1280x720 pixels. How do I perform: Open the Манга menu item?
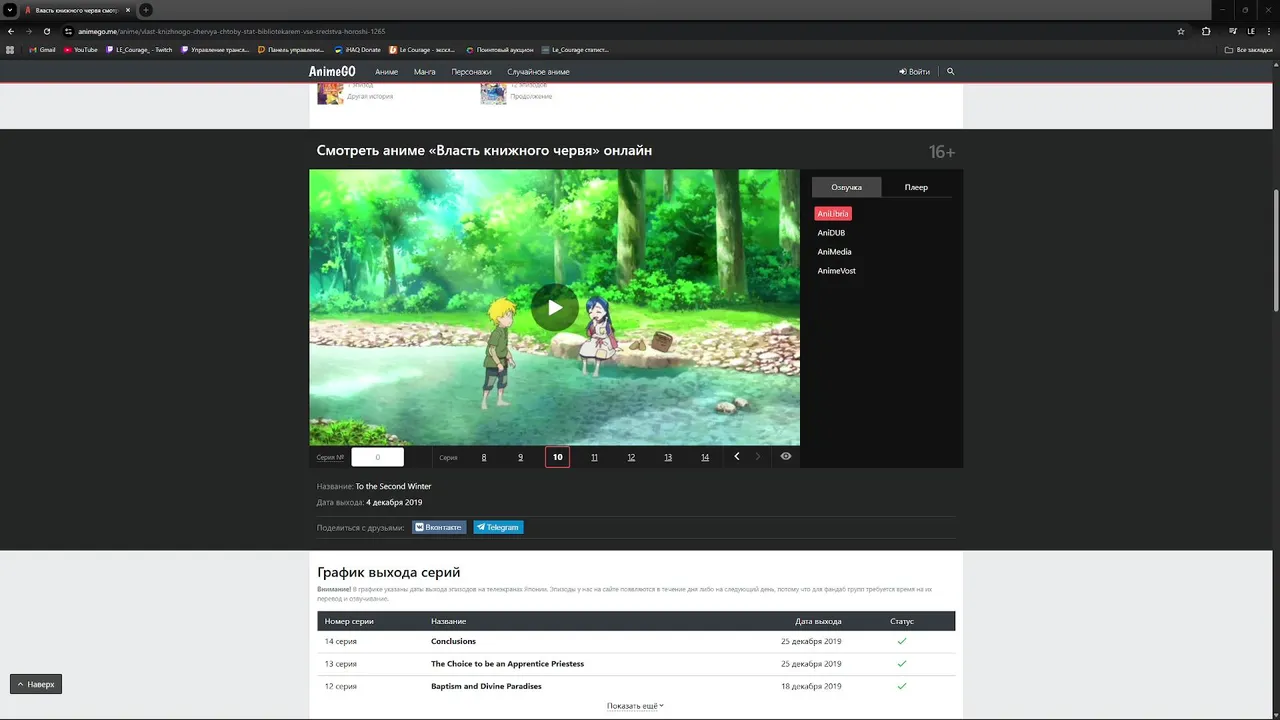click(424, 72)
